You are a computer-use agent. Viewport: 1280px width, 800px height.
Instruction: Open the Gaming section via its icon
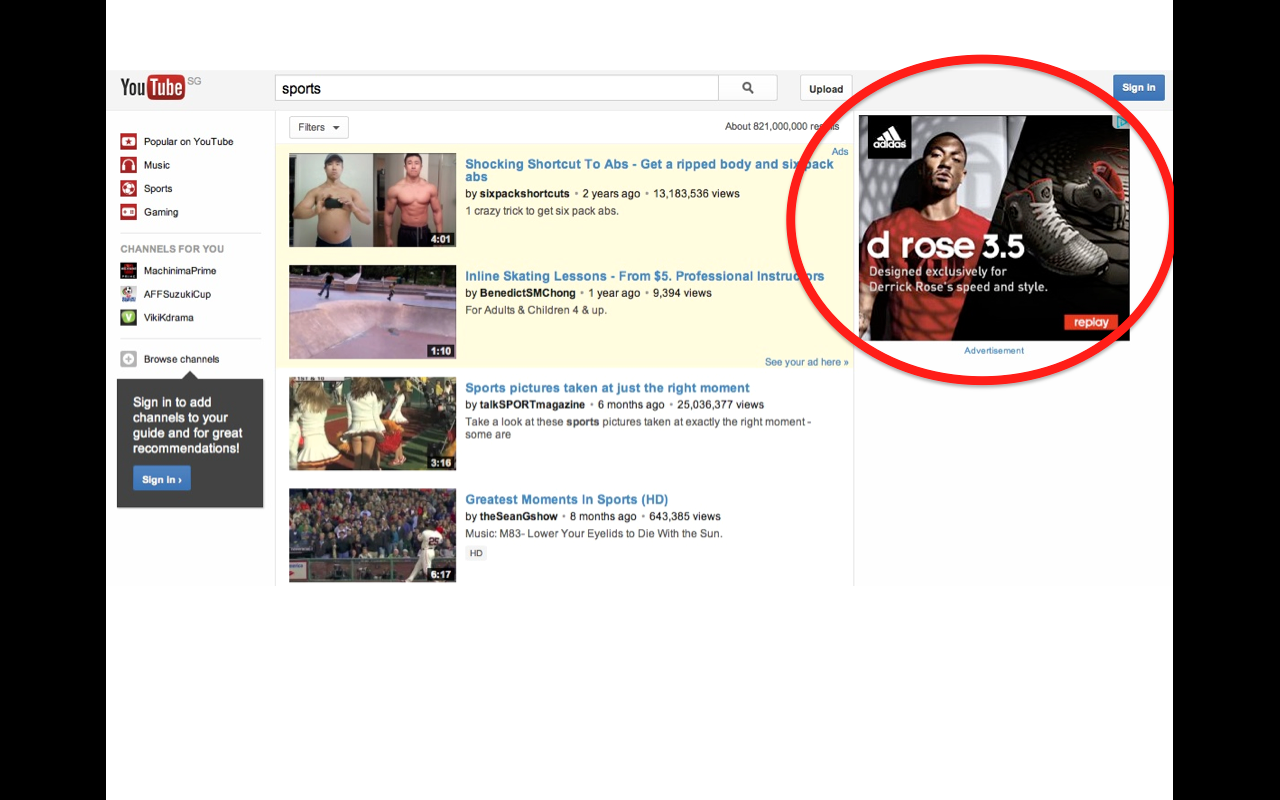coord(128,212)
